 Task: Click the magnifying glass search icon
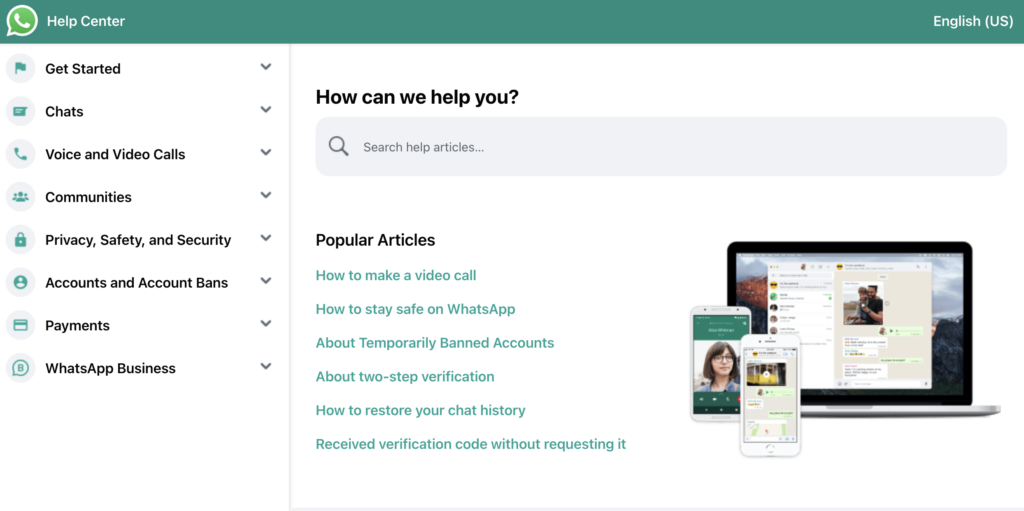pos(338,146)
